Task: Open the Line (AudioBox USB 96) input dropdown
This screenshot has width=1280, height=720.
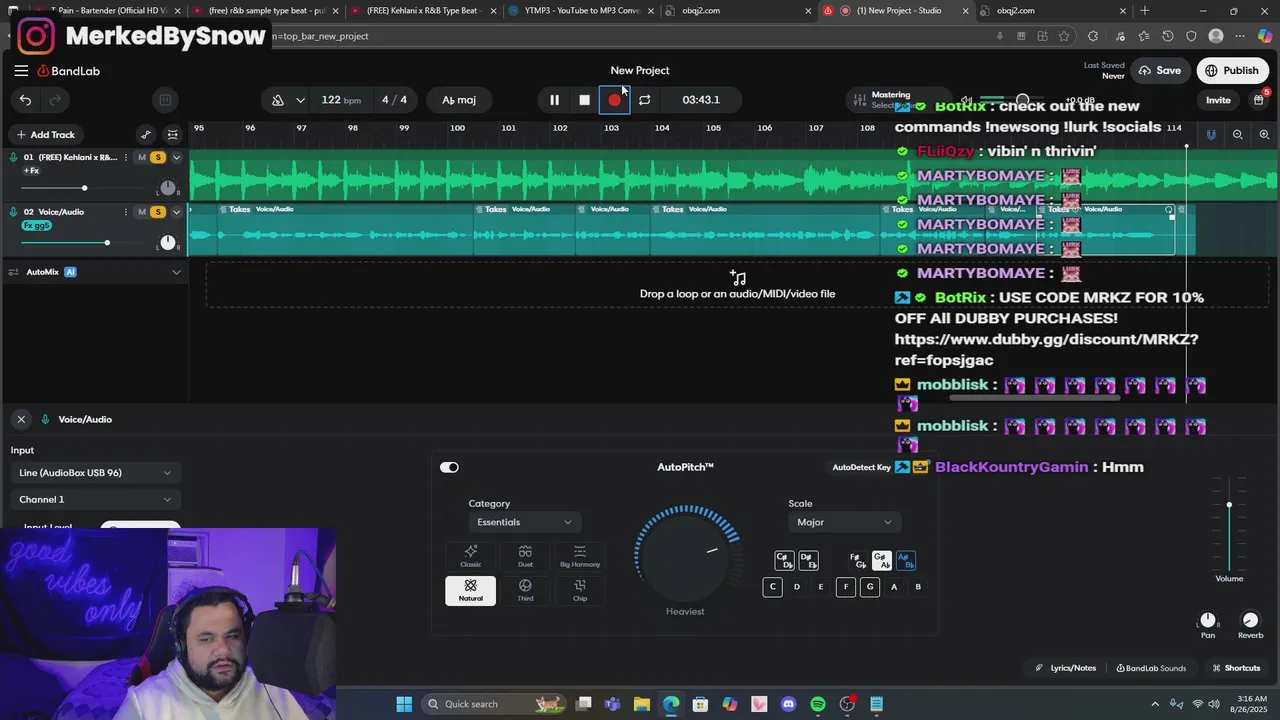Action: click(94, 473)
